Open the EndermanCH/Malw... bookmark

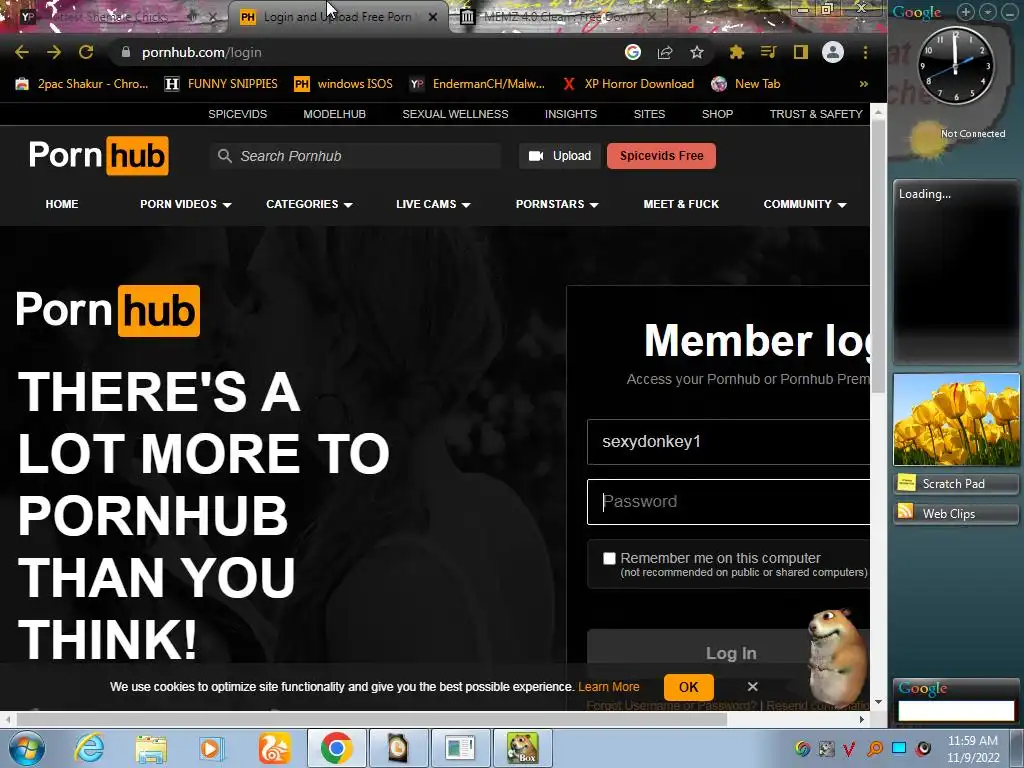477,84
